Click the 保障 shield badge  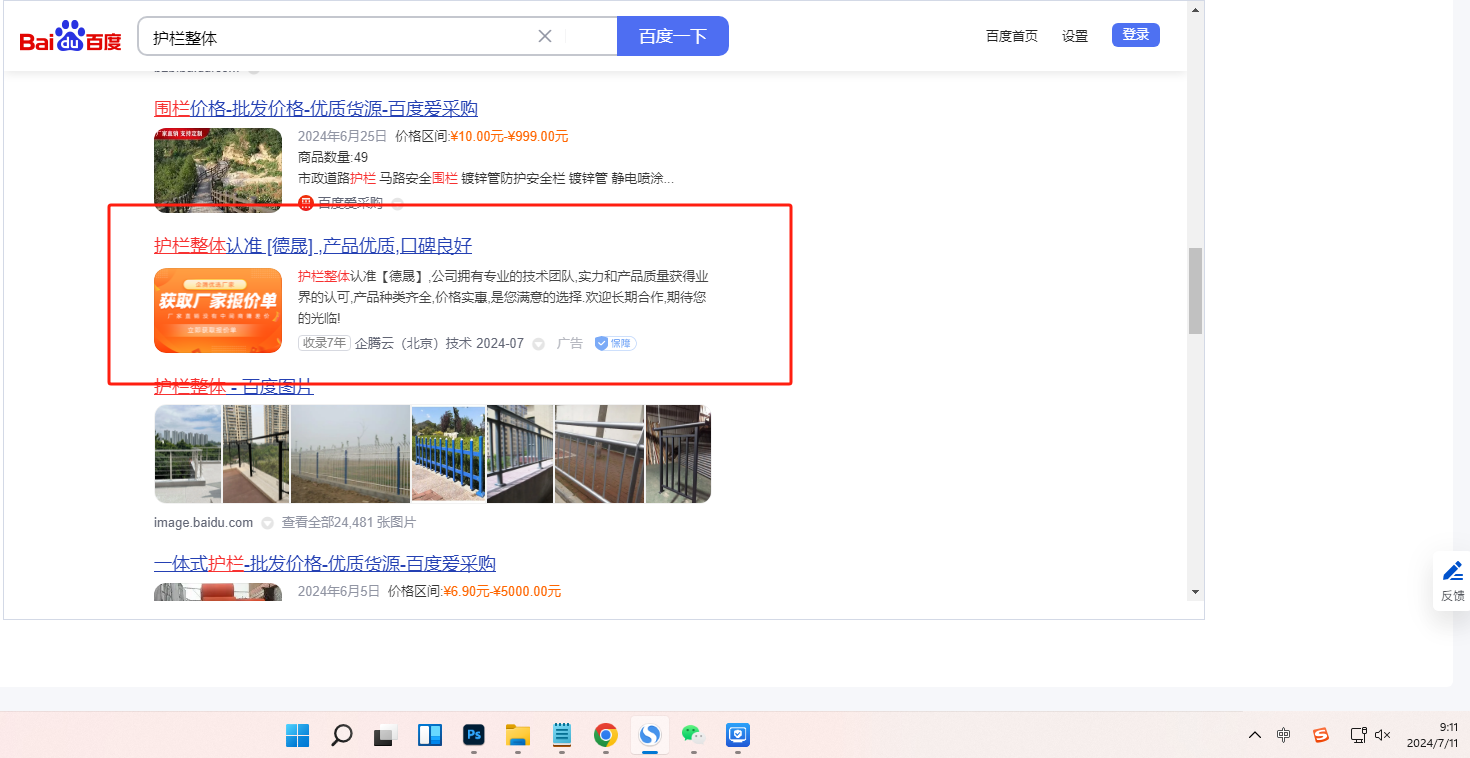[x=615, y=343]
